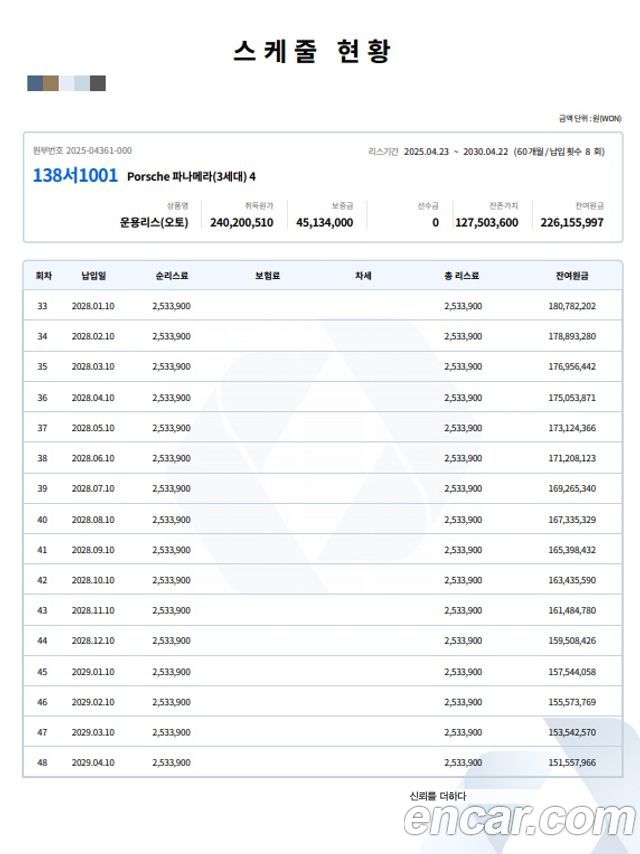Select the 순리스료 column header

point(171,275)
